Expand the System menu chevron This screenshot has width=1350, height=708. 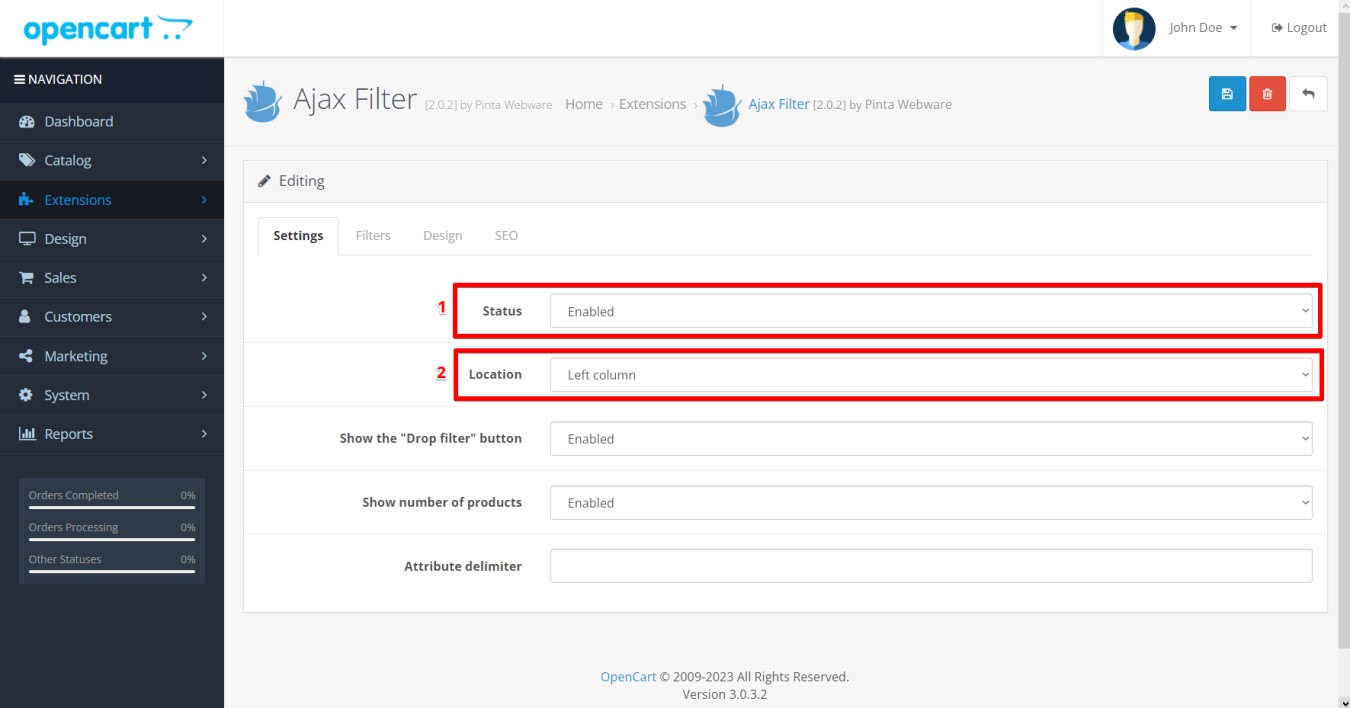[x=204, y=395]
